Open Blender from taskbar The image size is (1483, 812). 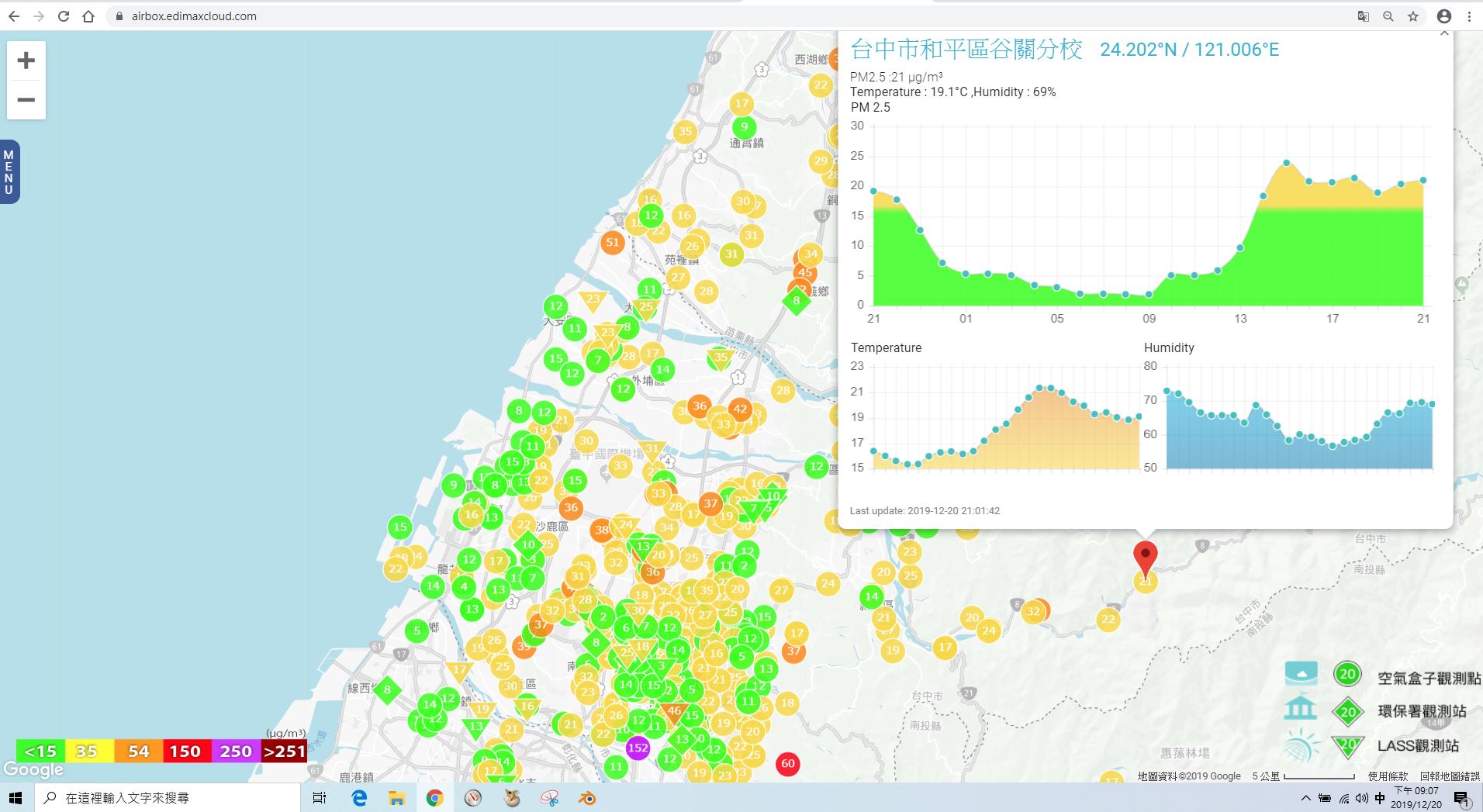(587, 797)
